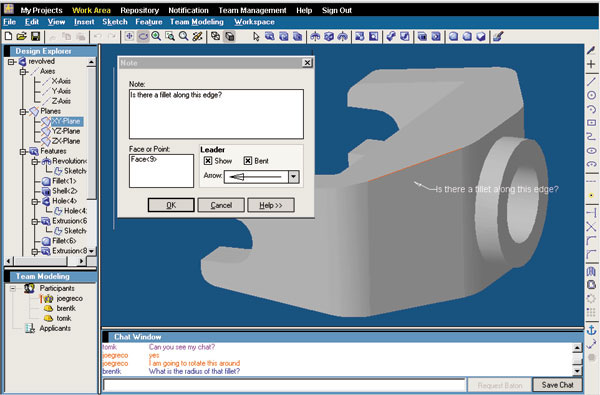The image size is (600, 395).
Task: Collapse the Planes tree node
Action: click(x=23, y=111)
